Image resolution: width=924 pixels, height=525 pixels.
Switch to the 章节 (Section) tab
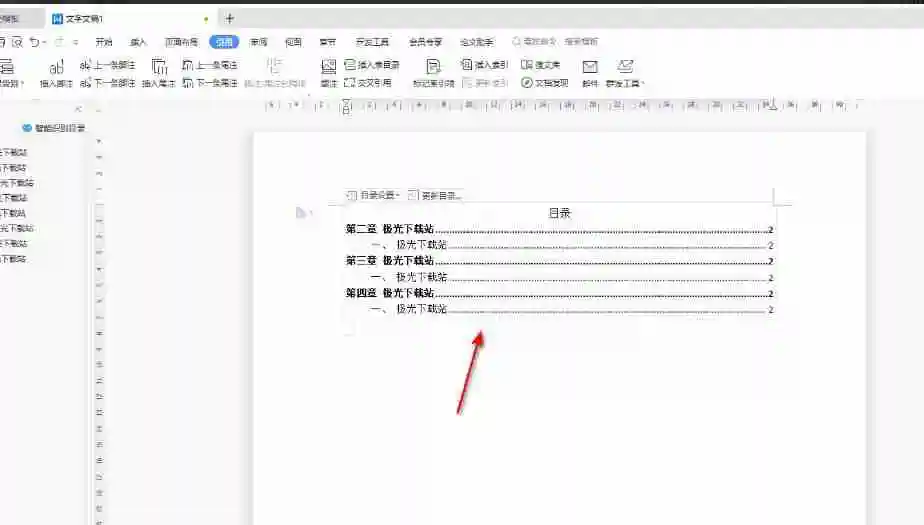[x=328, y=42]
